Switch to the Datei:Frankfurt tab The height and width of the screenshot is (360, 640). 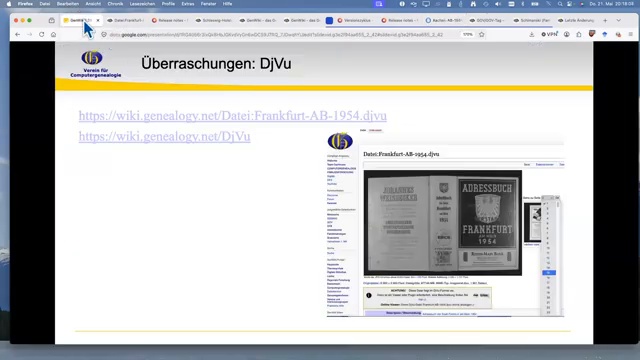(126, 20)
